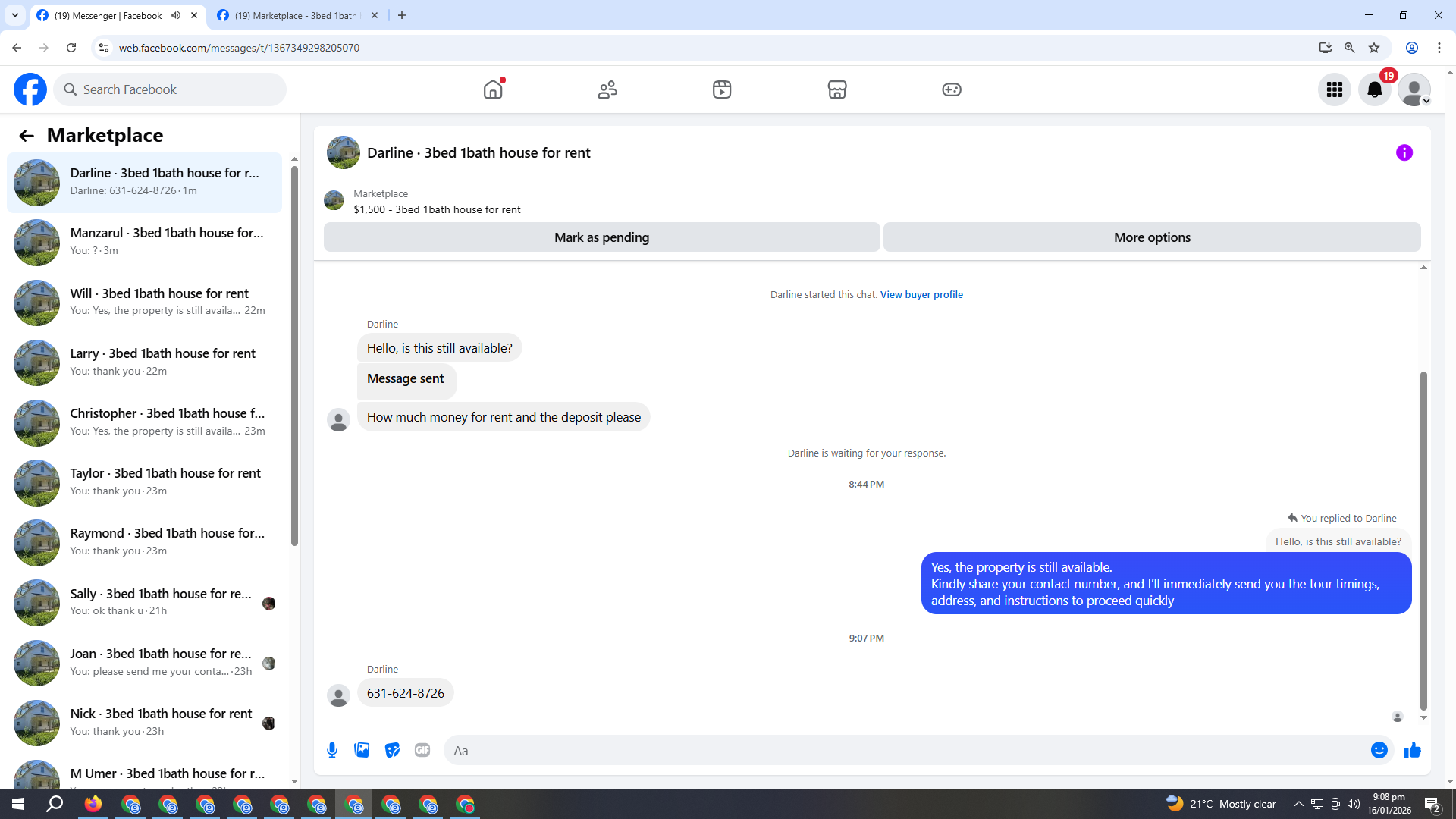The width and height of the screenshot is (1456, 819).
Task: Open Chrome tab search dropdown arrow
Action: pyautogui.click(x=15, y=15)
